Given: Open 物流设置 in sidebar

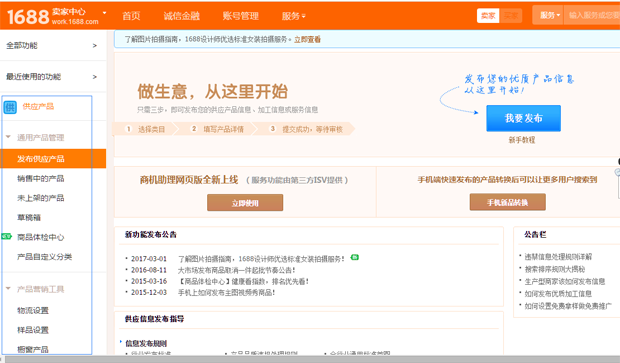Looking at the screenshot, I should 32,310.
